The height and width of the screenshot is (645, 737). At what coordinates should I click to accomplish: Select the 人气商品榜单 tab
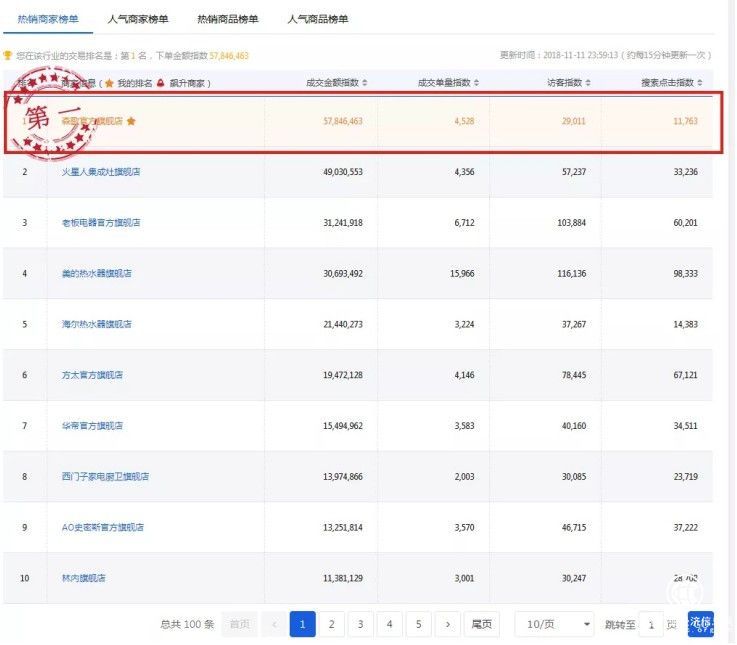318,19
